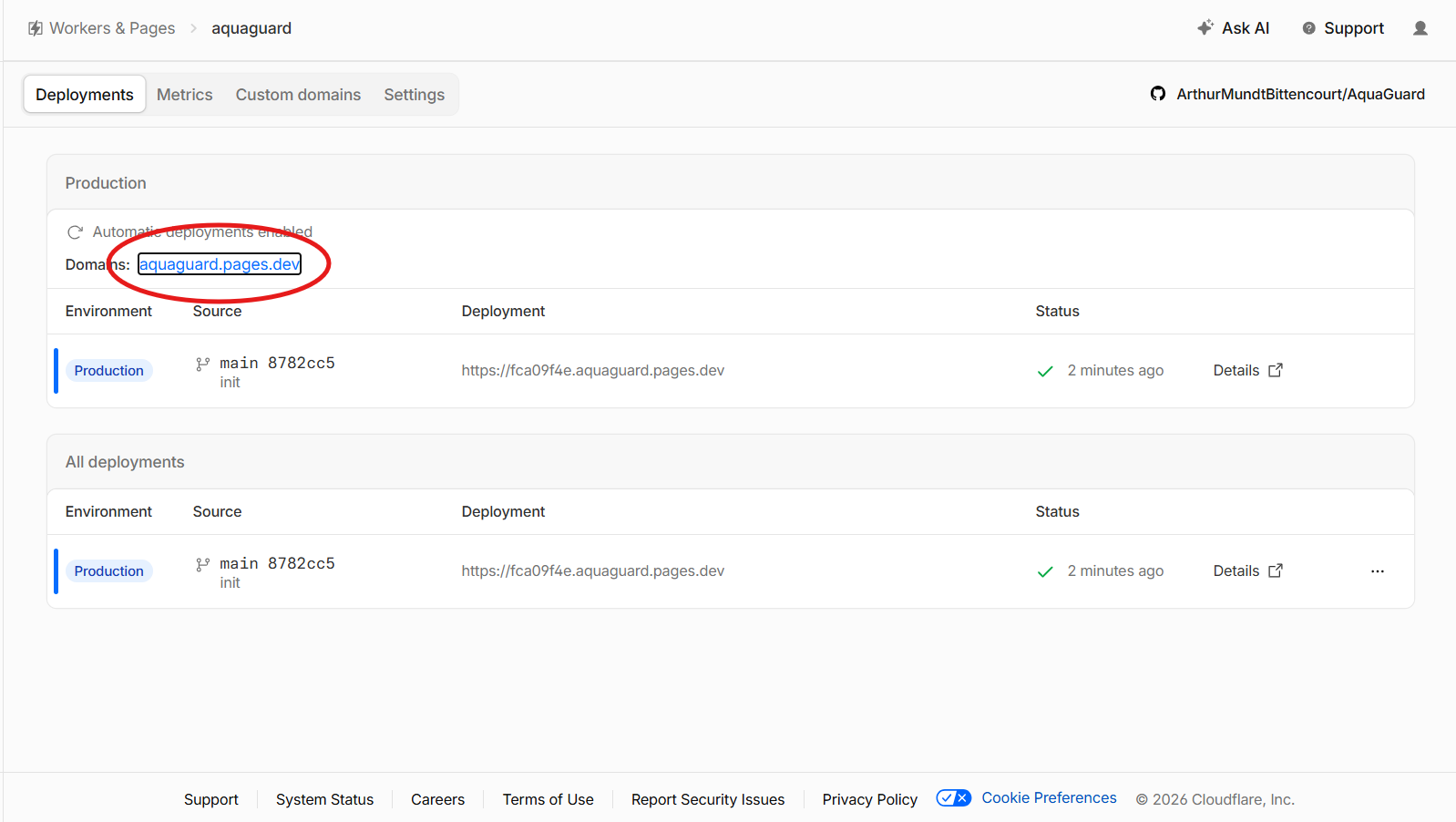Visit the aquaguard.pages.dev domain link
The width and height of the screenshot is (1456, 822).
[220, 264]
